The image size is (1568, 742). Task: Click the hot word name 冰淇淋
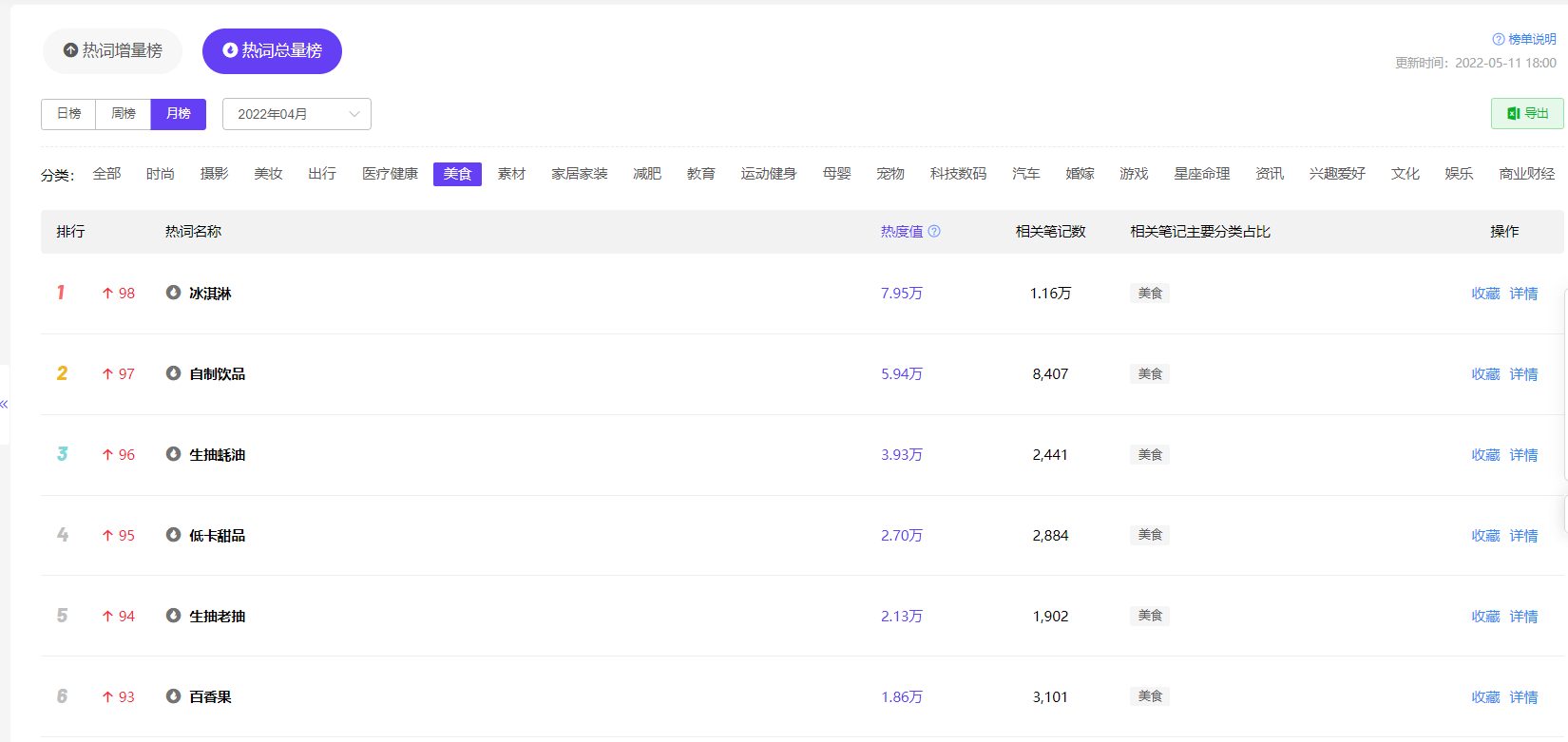tap(210, 294)
